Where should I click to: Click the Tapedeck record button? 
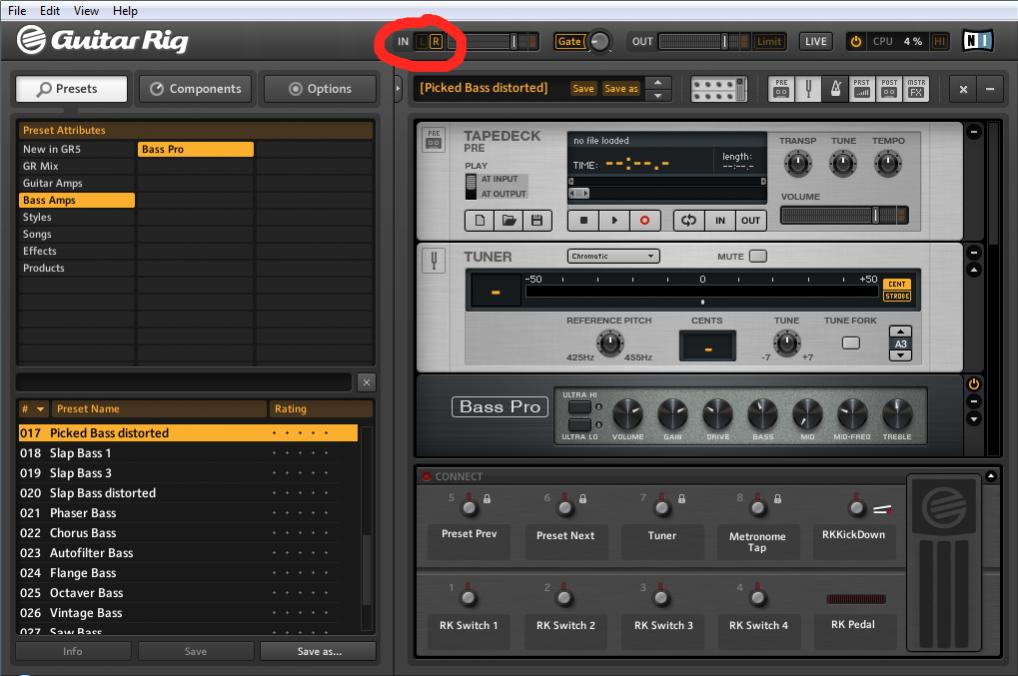coord(644,220)
